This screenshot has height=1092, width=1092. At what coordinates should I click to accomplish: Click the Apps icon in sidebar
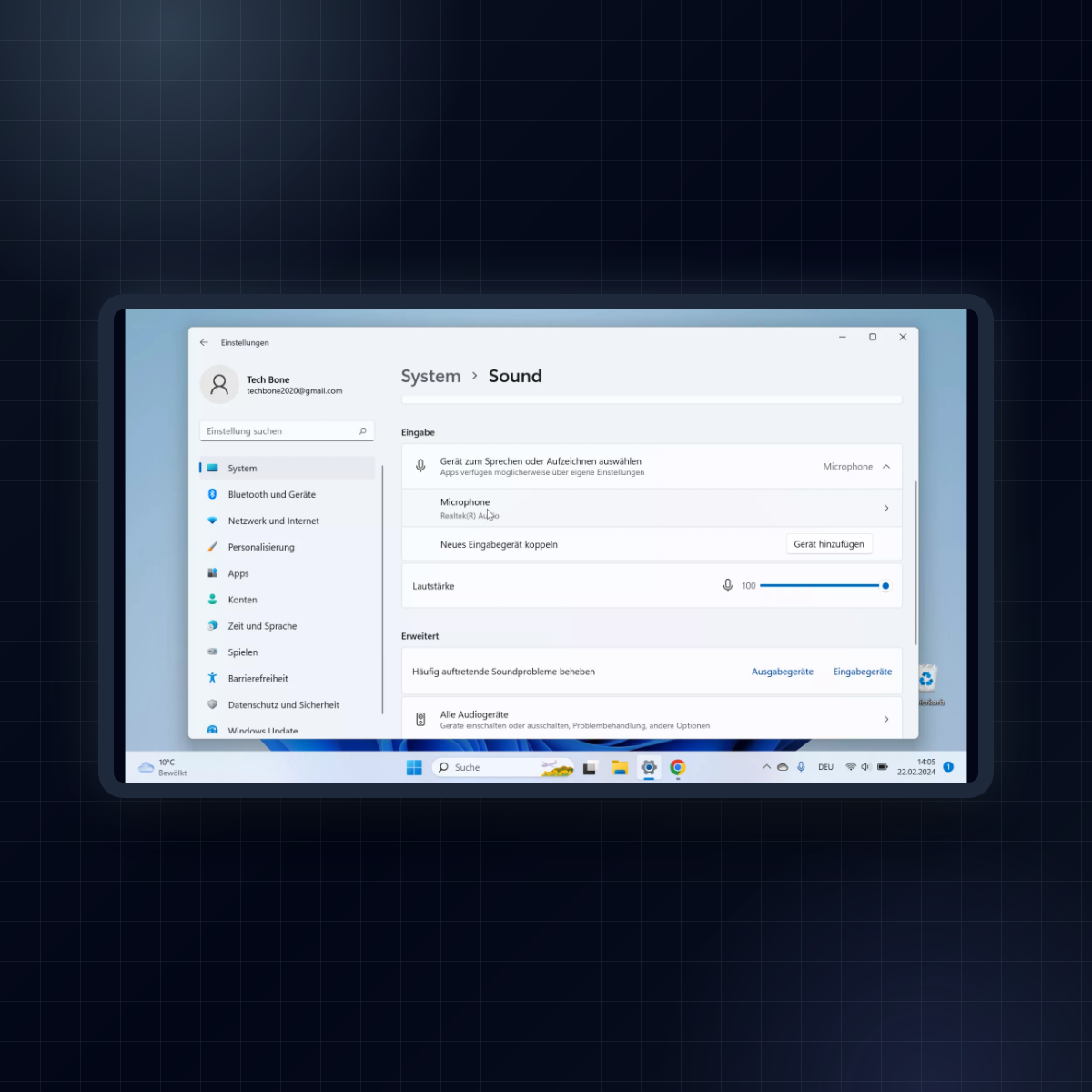pyautogui.click(x=212, y=573)
